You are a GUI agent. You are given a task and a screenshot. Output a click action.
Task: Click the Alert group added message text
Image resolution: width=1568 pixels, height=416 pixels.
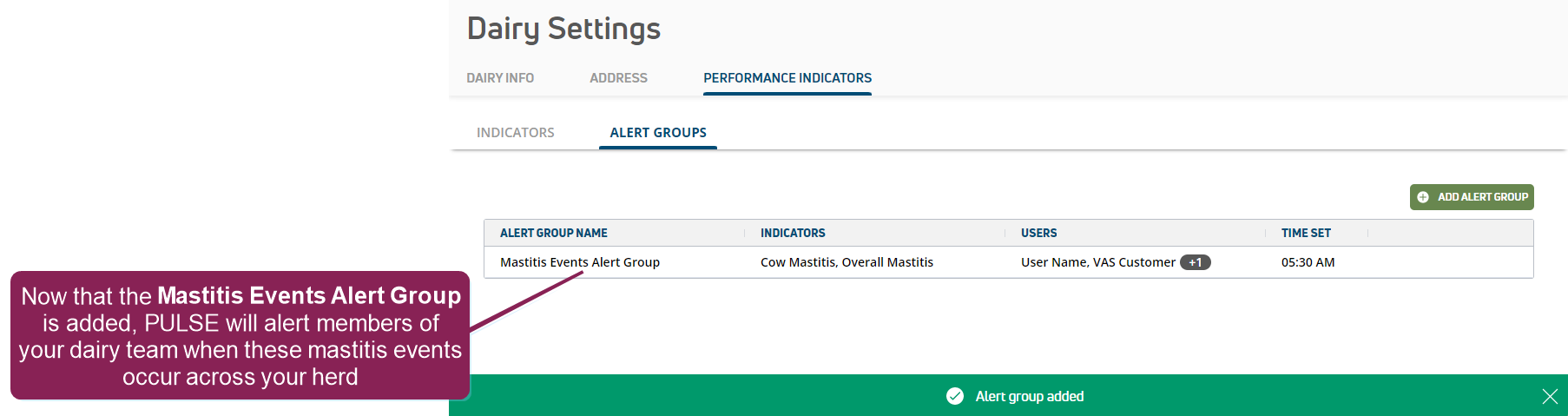(x=1029, y=396)
